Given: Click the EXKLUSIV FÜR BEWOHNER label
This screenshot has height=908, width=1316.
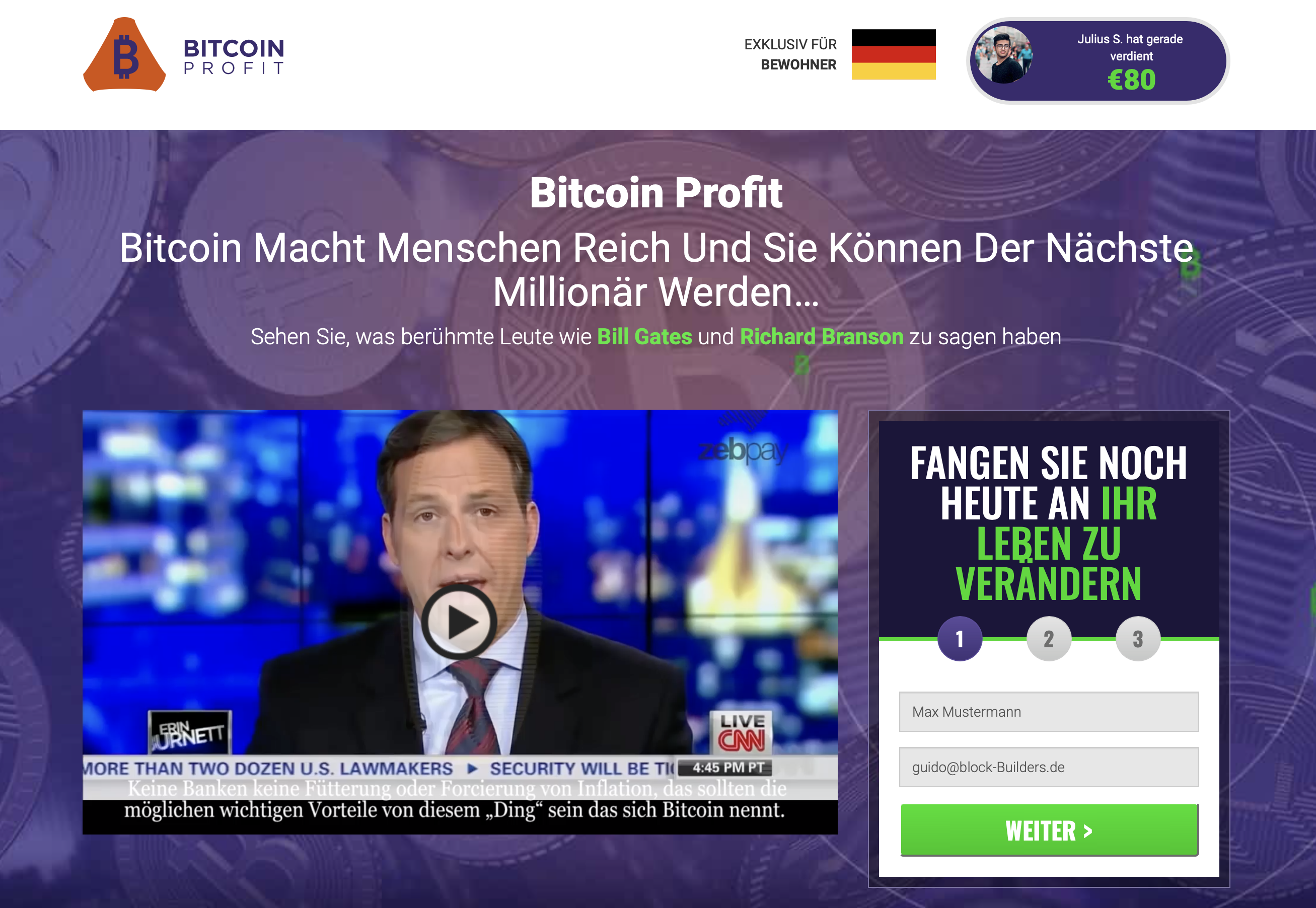Looking at the screenshot, I should click(x=790, y=55).
